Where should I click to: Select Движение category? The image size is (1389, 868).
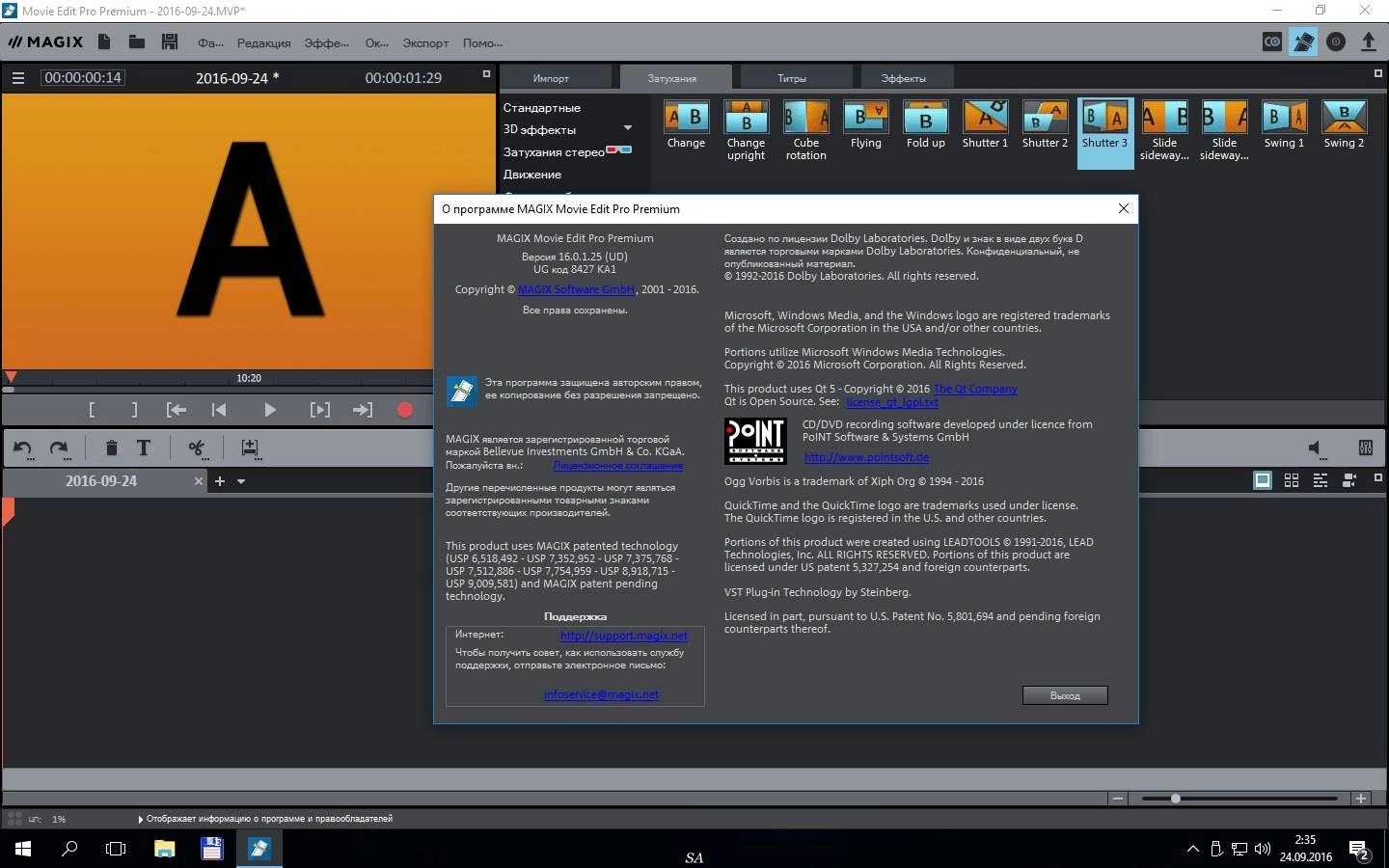coord(531,175)
